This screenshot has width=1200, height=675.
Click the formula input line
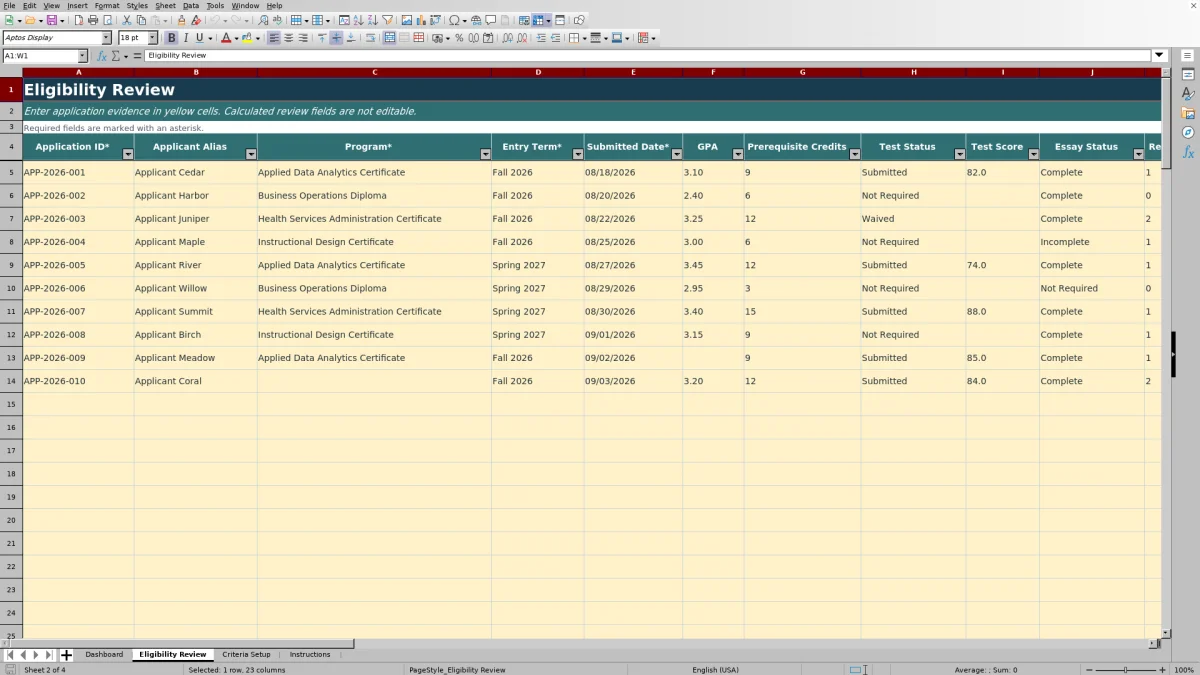pos(648,56)
